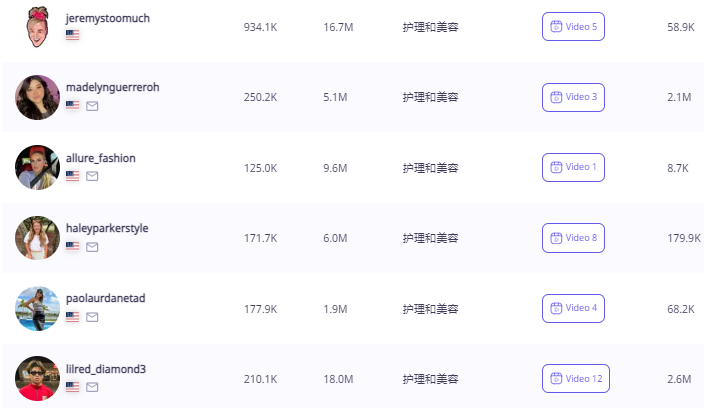Click the email icon under allure_fashion
Viewport: 704px width, 408px height.
pyautogui.click(x=92, y=176)
